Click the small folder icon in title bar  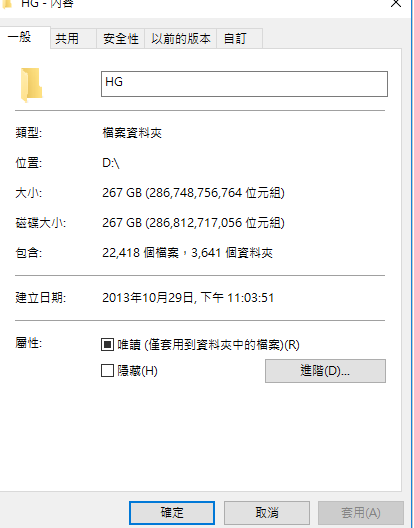[x=7, y=3]
